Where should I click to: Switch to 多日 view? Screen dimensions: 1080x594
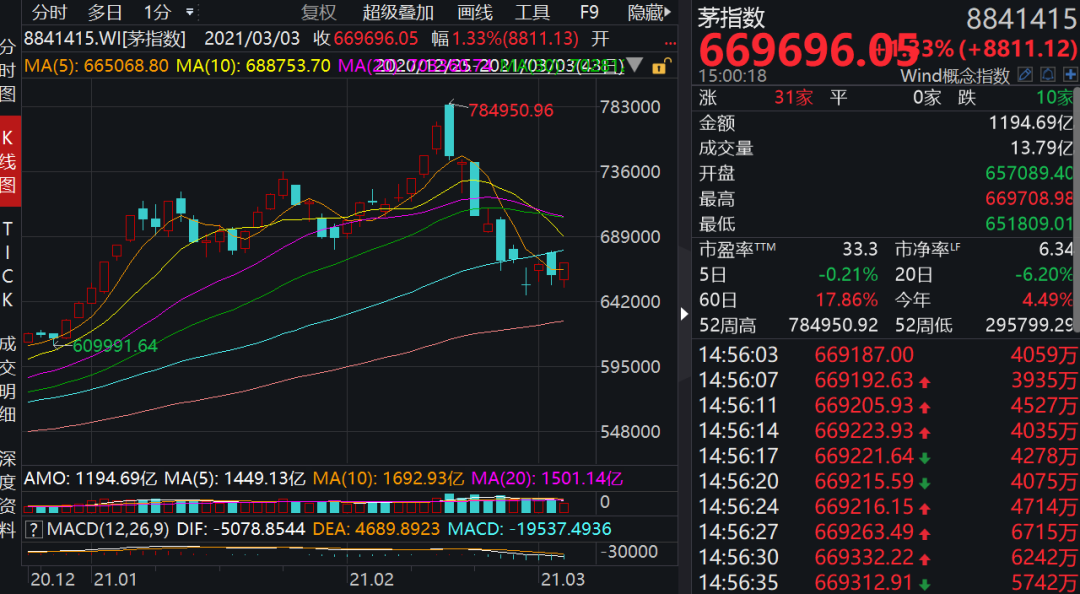105,12
